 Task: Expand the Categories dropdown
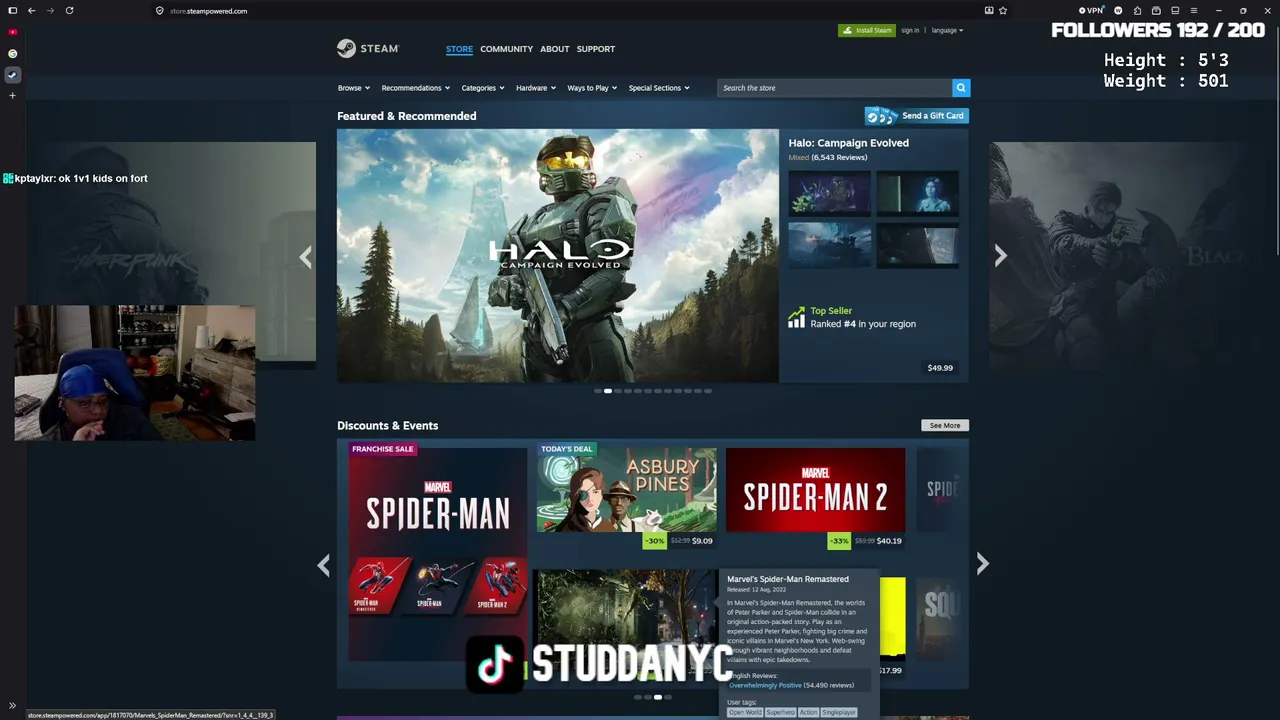[483, 88]
